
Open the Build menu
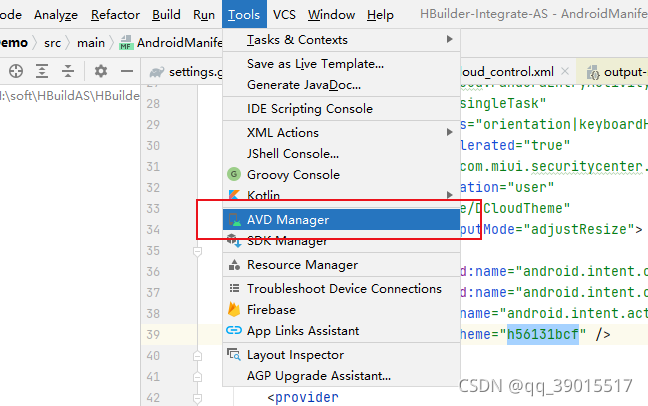point(166,15)
